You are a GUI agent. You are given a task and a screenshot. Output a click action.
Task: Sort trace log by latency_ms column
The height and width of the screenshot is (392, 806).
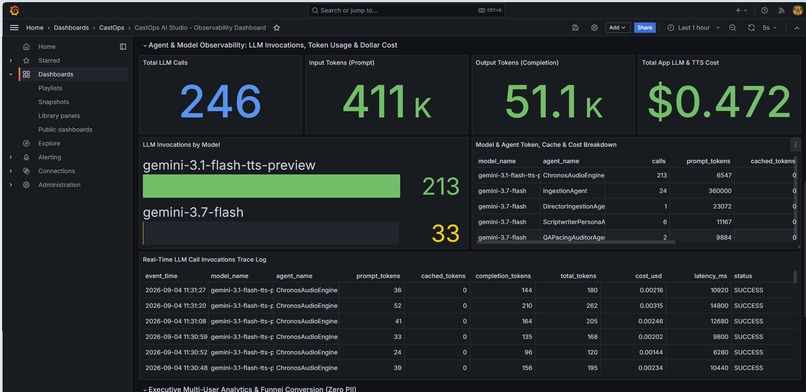coord(709,276)
